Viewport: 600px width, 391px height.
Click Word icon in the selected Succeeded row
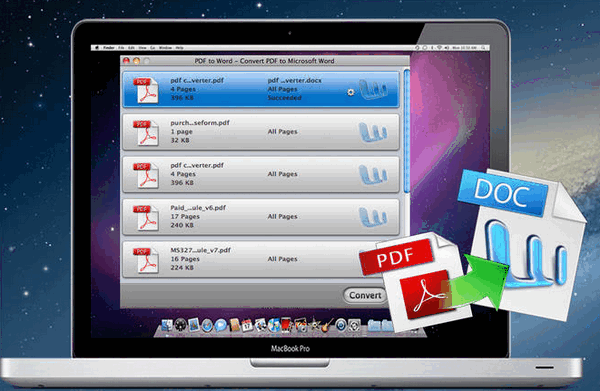pos(373,90)
